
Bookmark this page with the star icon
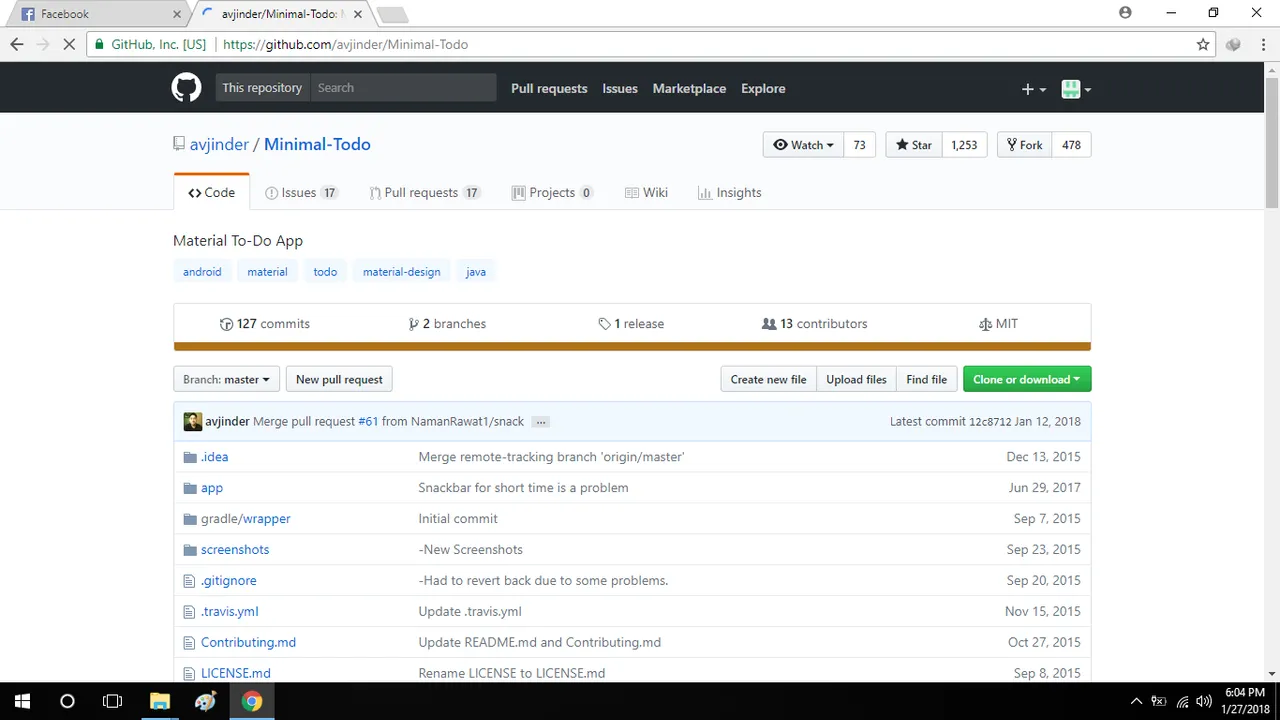pos(1203,44)
